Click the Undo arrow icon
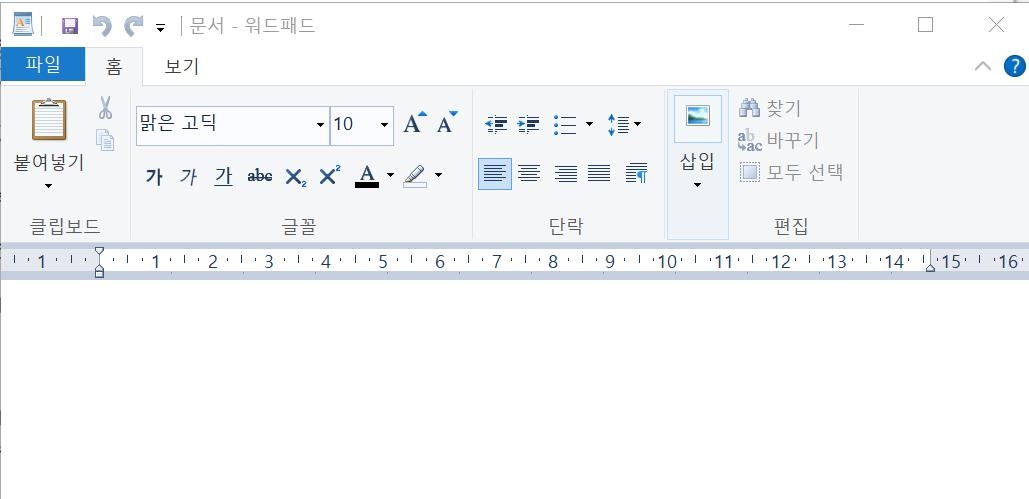 [x=101, y=26]
